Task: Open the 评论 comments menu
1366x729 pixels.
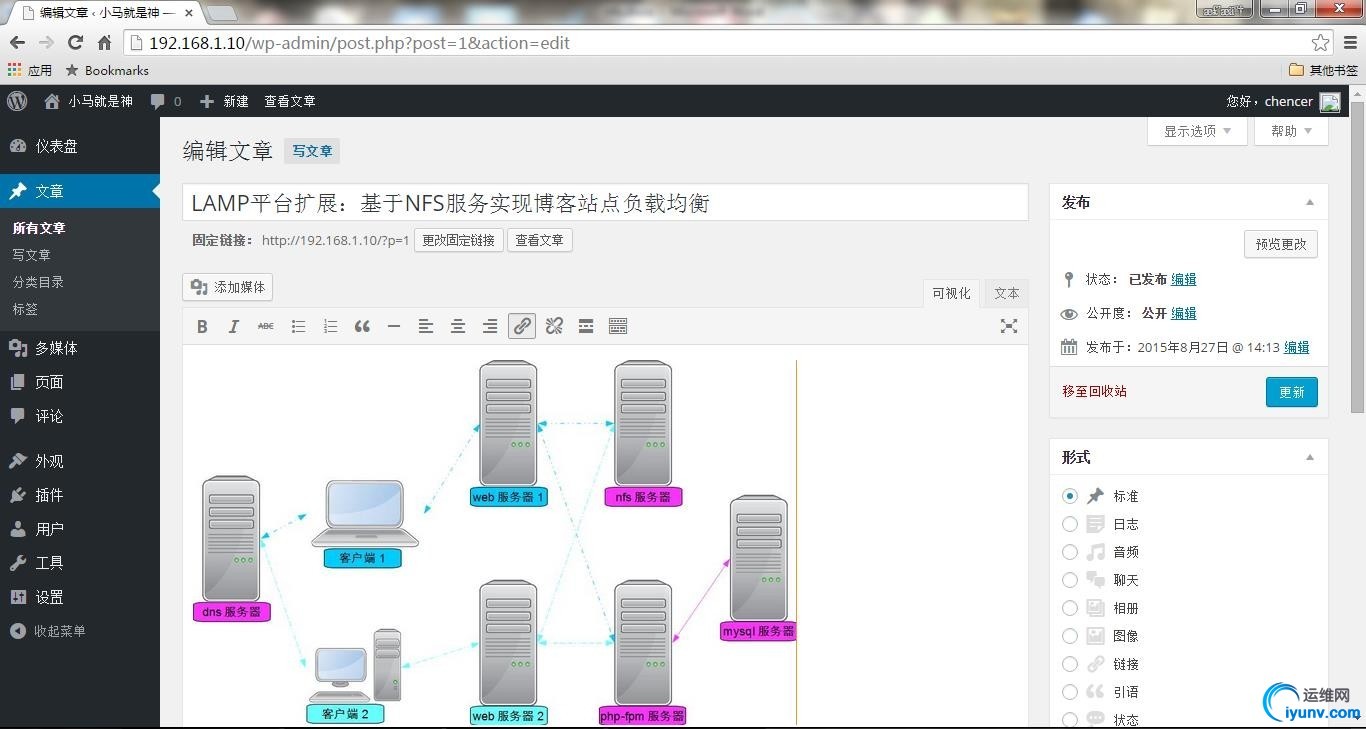Action: click(80, 416)
